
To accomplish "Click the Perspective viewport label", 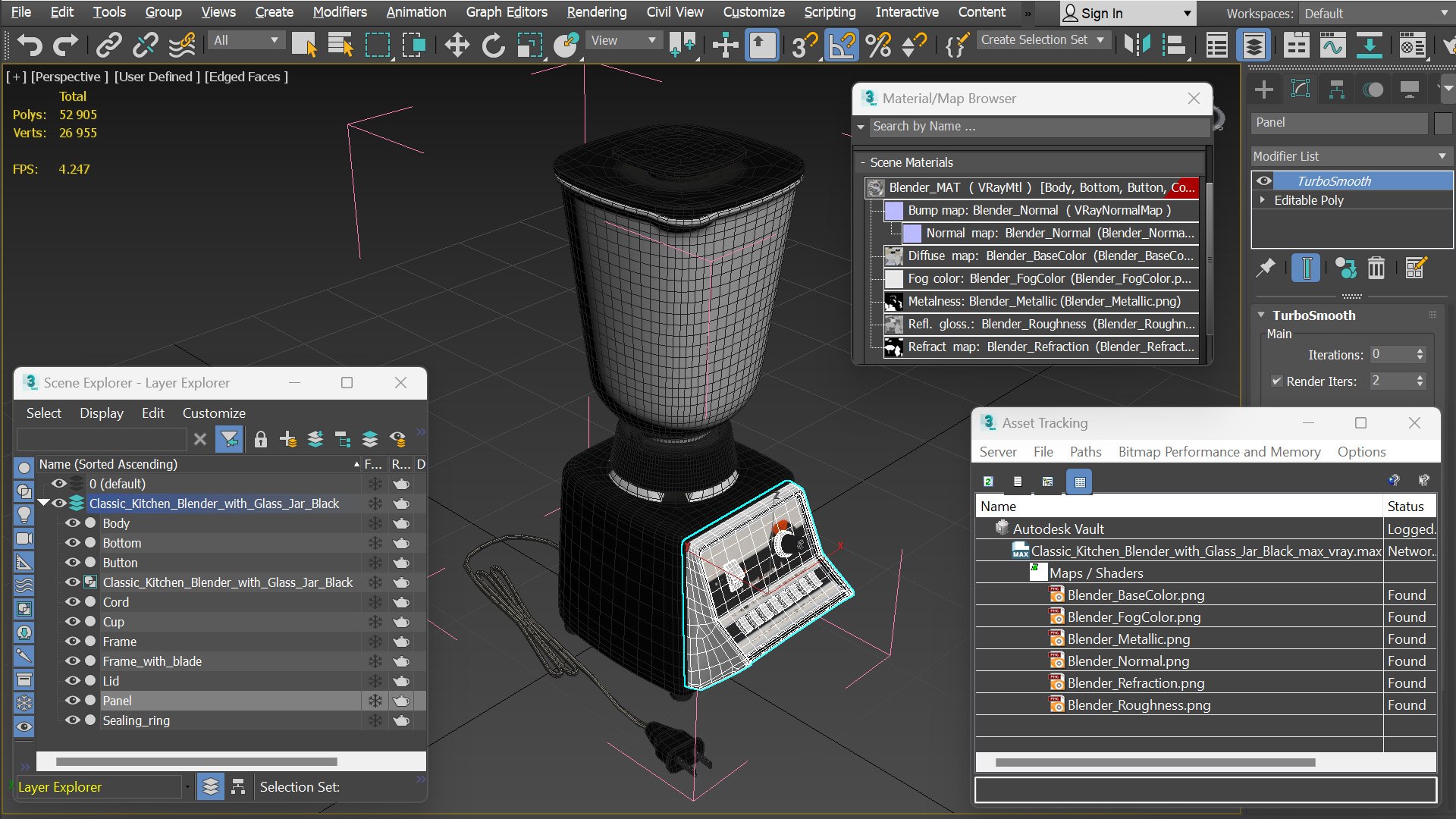I will pos(69,77).
